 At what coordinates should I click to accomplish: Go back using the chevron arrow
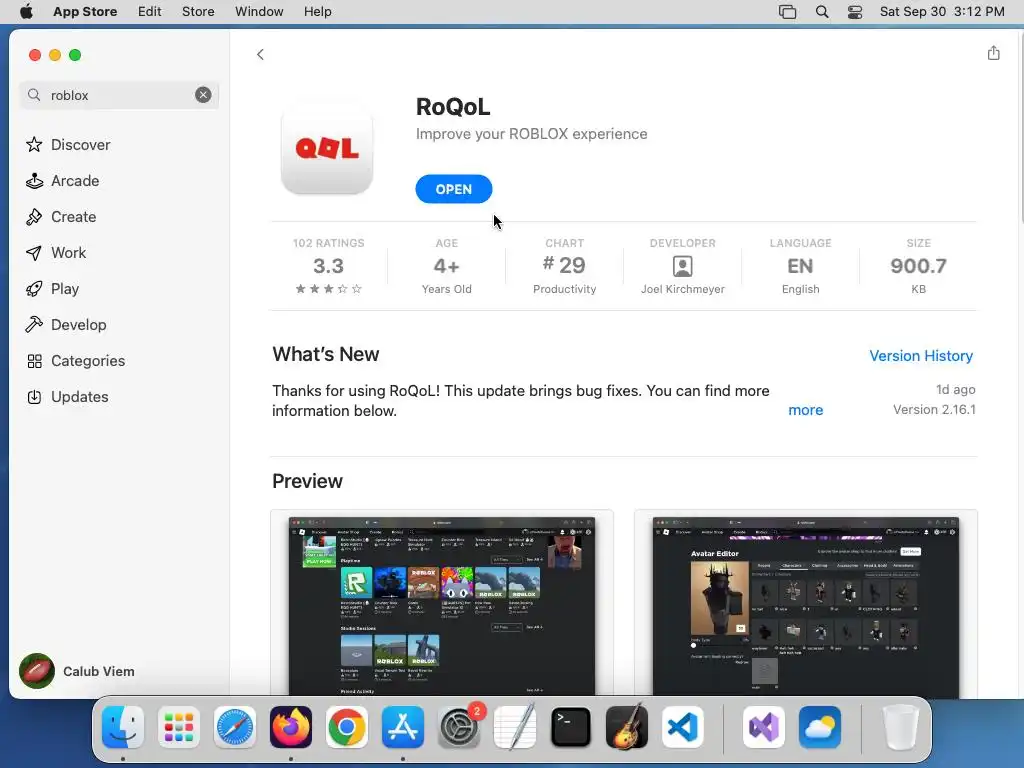261,54
